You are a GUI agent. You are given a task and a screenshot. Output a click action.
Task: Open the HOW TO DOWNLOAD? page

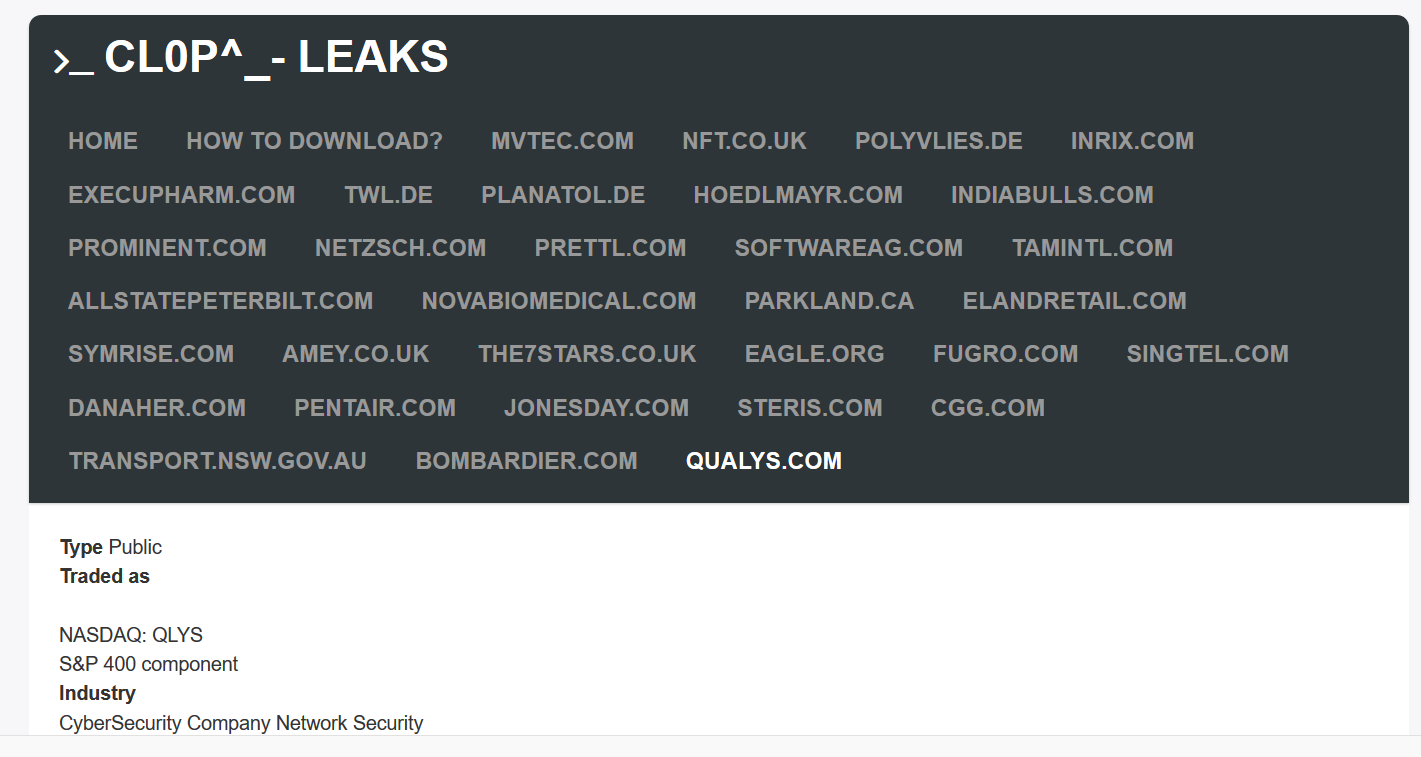click(314, 141)
